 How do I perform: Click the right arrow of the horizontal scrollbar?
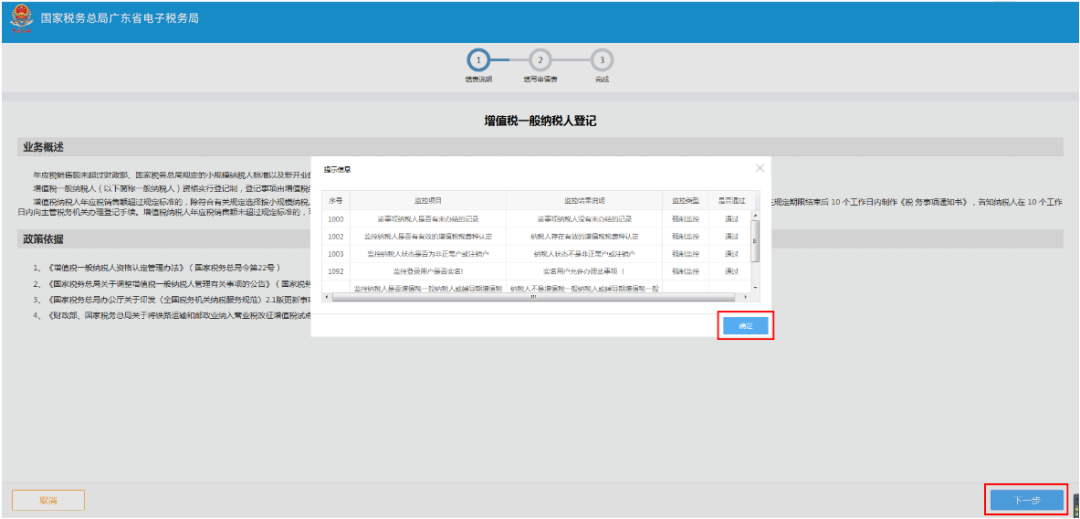745,297
